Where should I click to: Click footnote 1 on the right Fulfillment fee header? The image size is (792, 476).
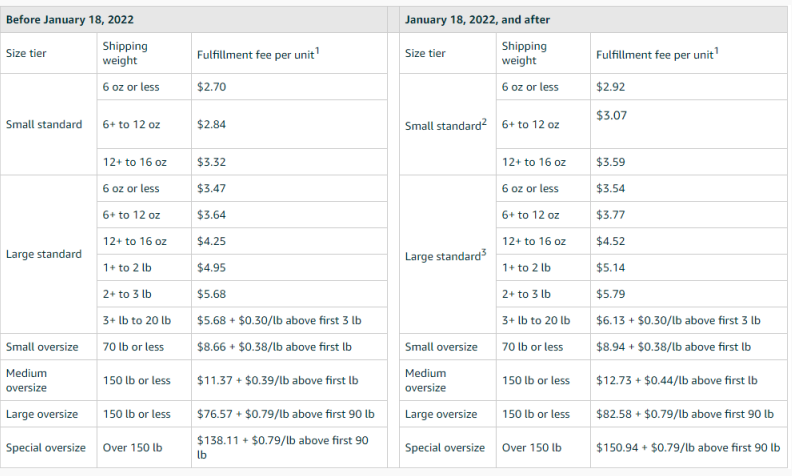(x=716, y=51)
